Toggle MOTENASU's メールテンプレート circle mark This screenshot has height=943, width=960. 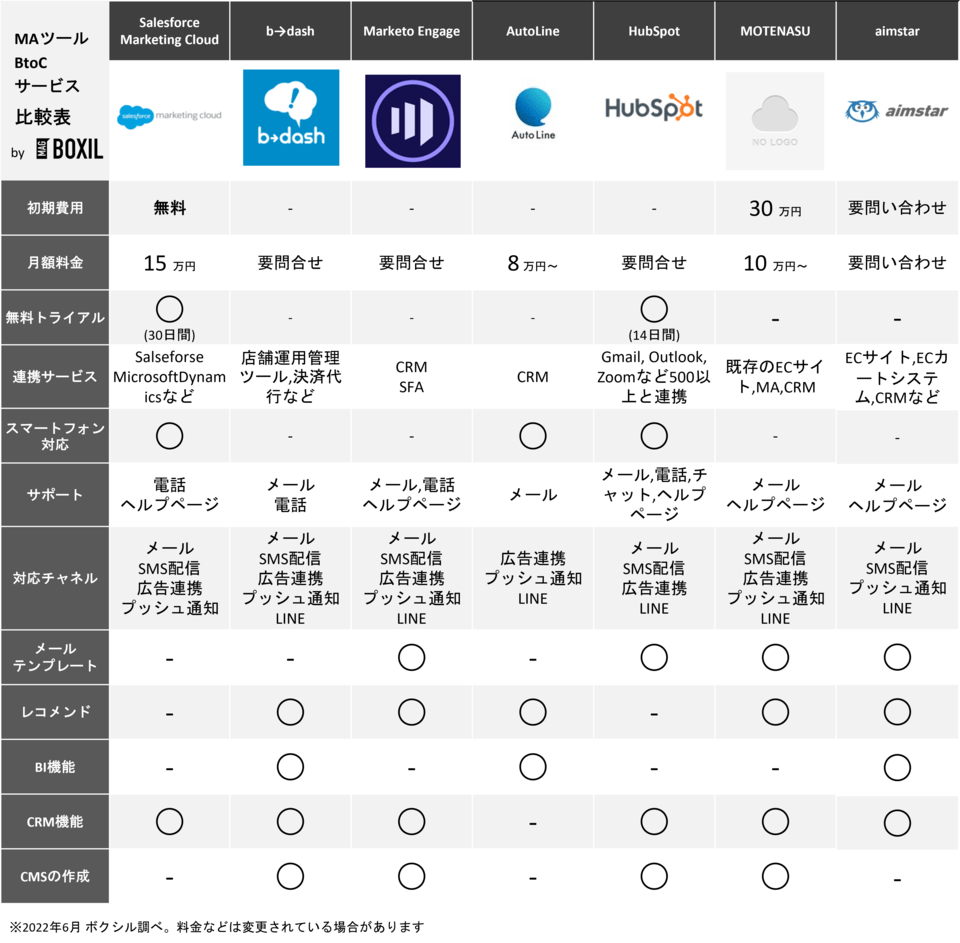point(775,657)
